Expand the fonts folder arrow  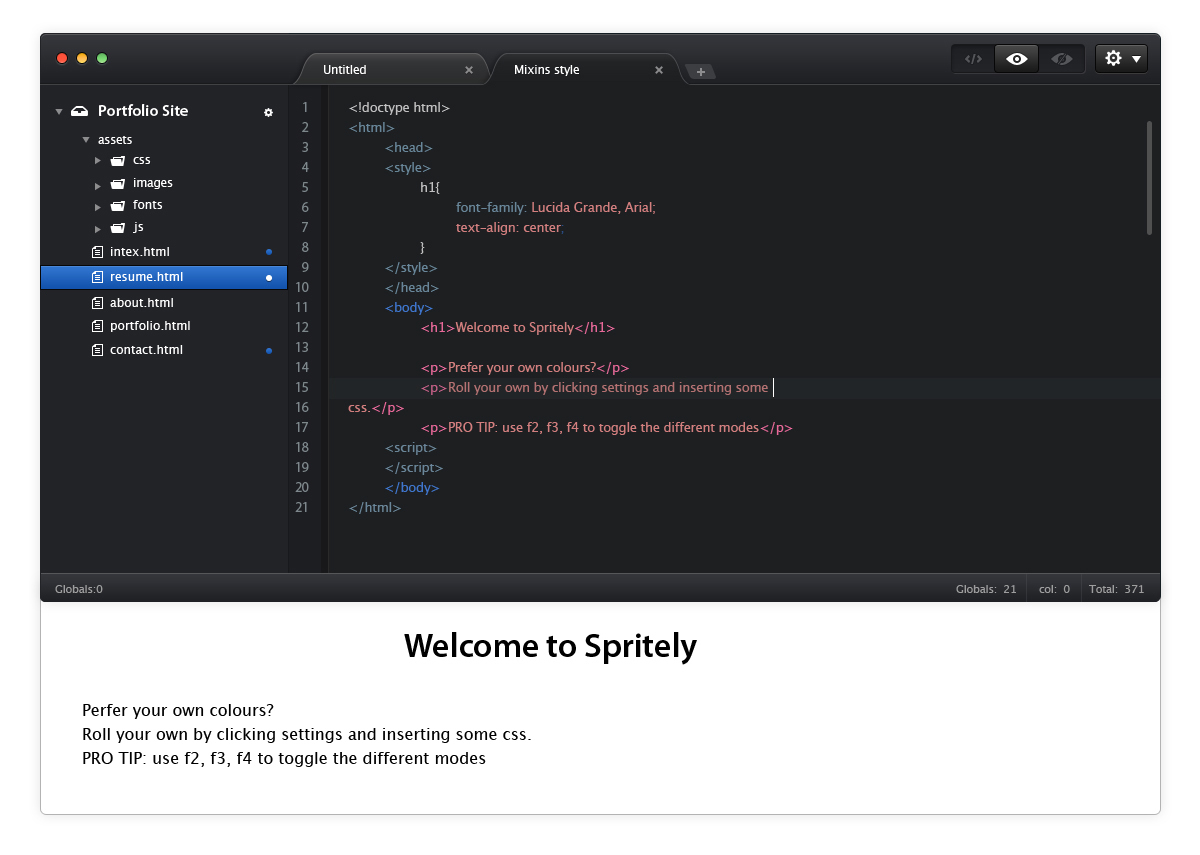(x=98, y=206)
